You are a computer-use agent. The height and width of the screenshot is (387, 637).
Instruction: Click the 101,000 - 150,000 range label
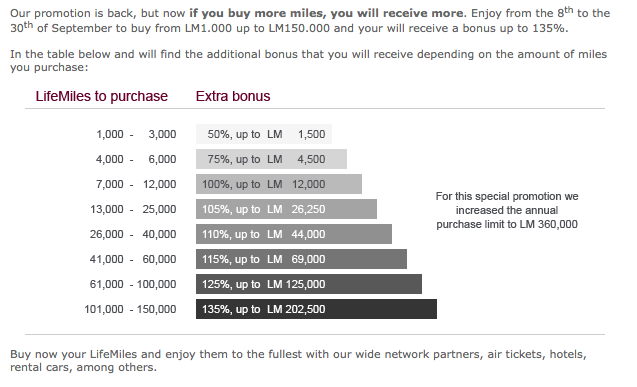pos(130,309)
